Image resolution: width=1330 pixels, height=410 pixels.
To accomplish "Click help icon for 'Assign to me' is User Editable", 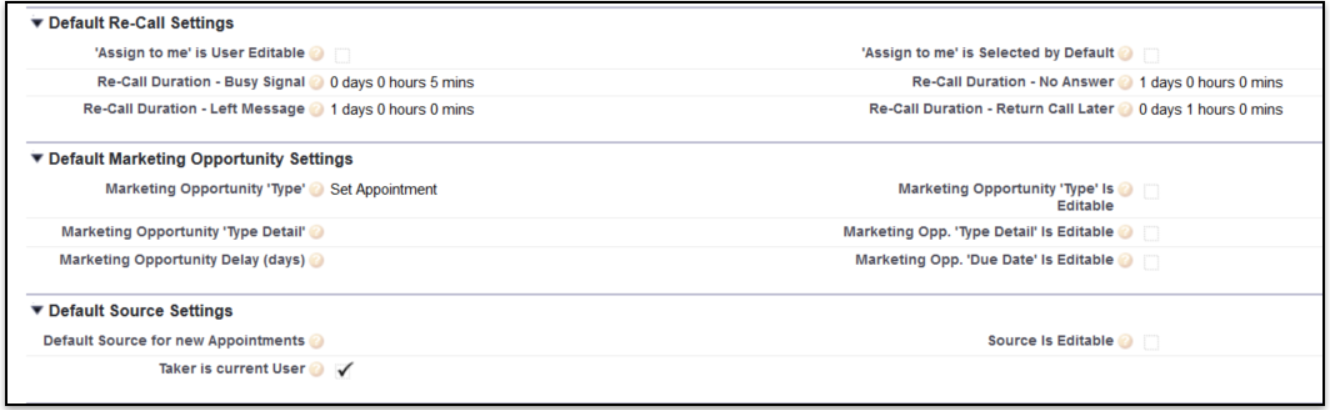I will click(316, 53).
